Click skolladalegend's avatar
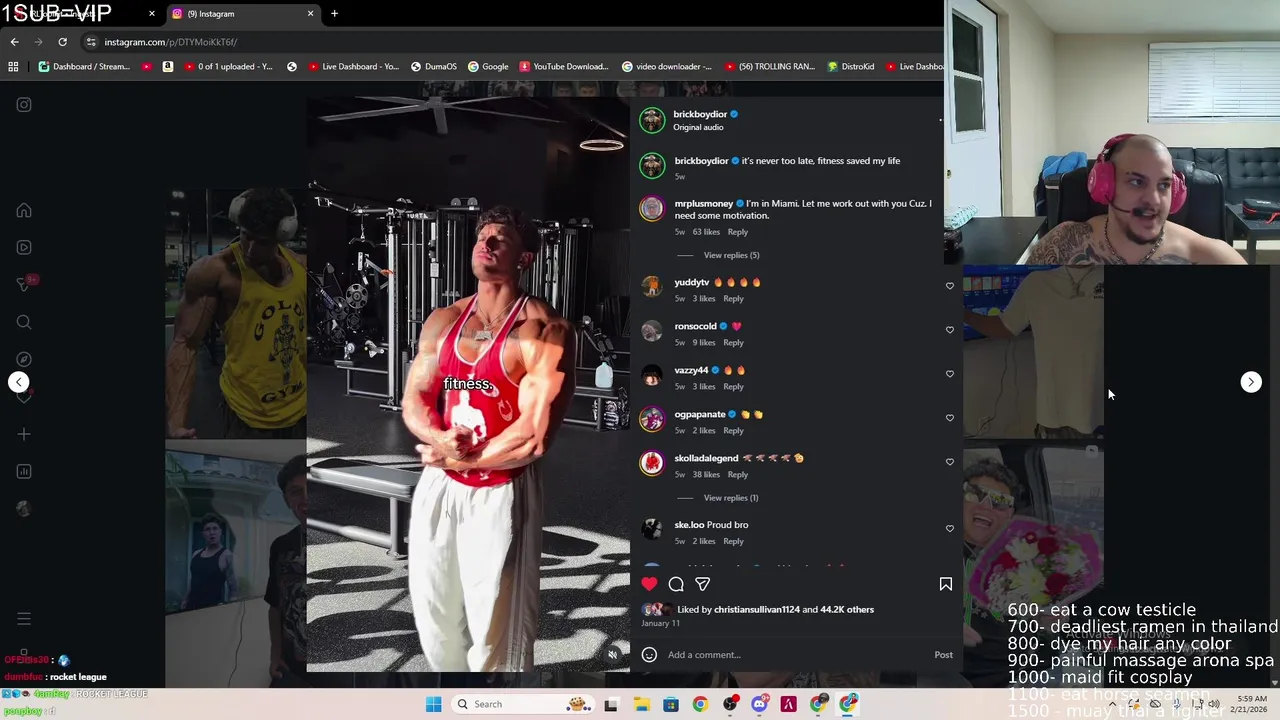The width and height of the screenshot is (1280, 720). point(652,463)
